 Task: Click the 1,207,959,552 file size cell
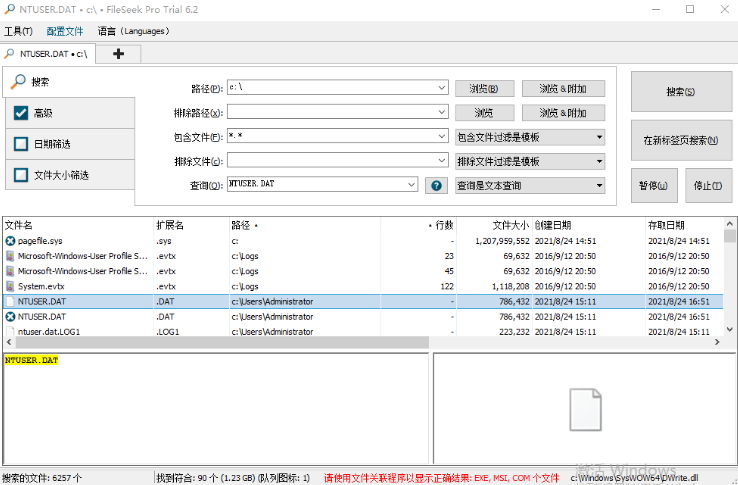[502, 241]
